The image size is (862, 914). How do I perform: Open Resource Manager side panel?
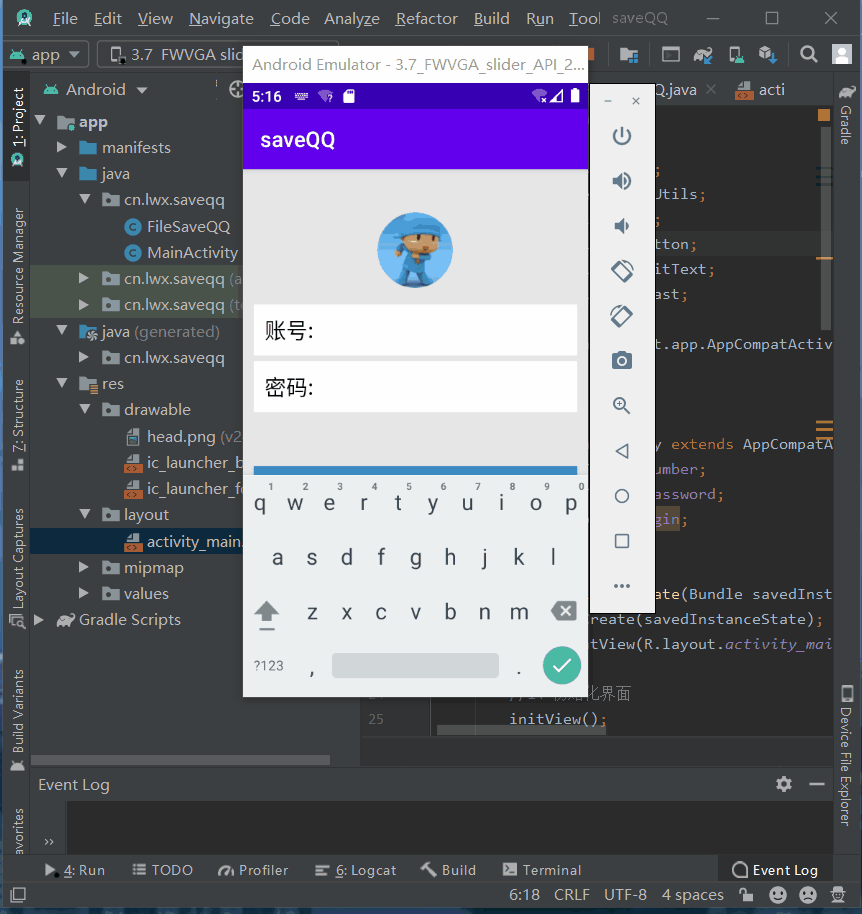[17, 276]
